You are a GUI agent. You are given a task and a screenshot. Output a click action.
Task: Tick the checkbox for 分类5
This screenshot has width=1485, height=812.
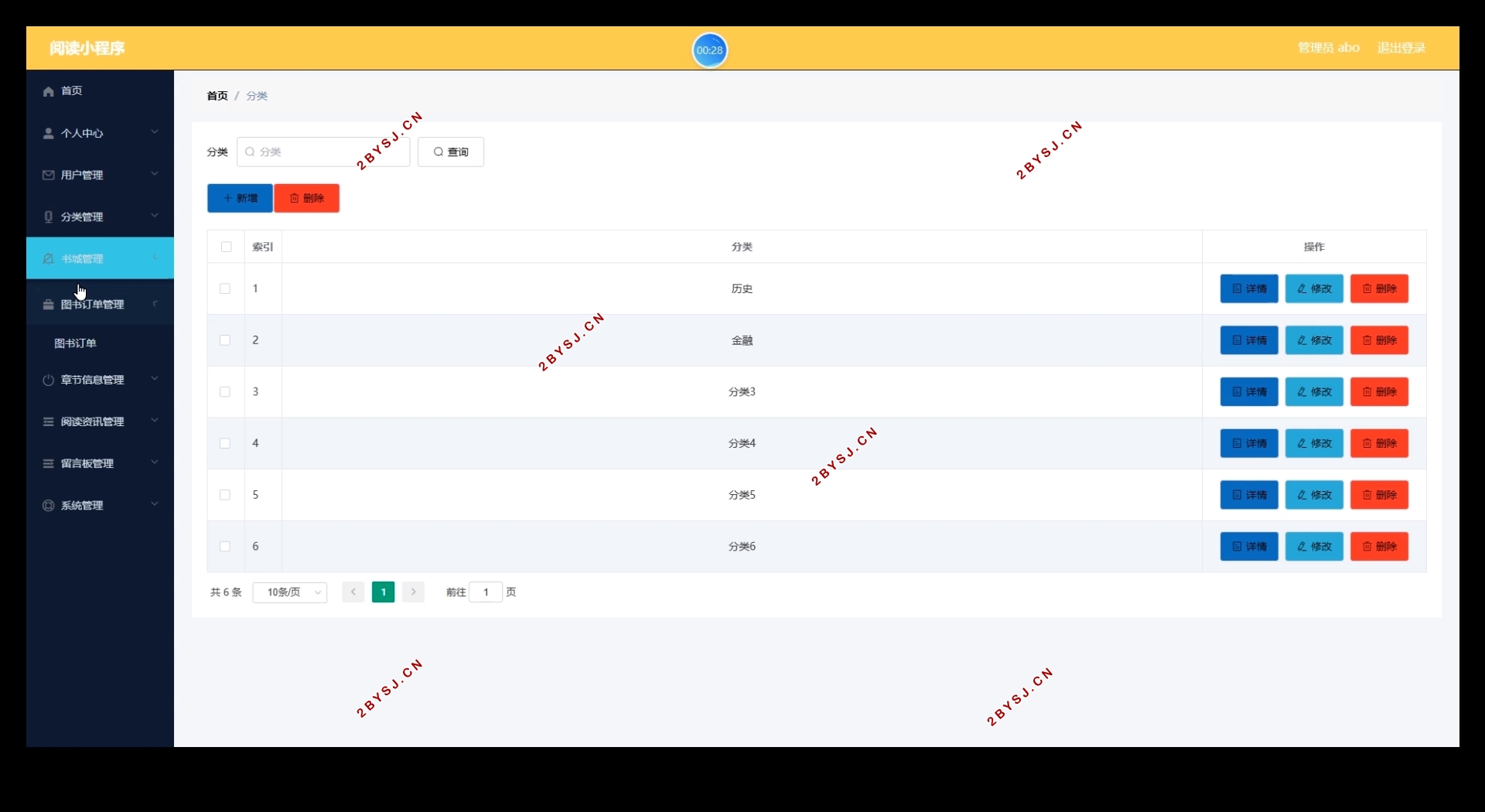225,495
